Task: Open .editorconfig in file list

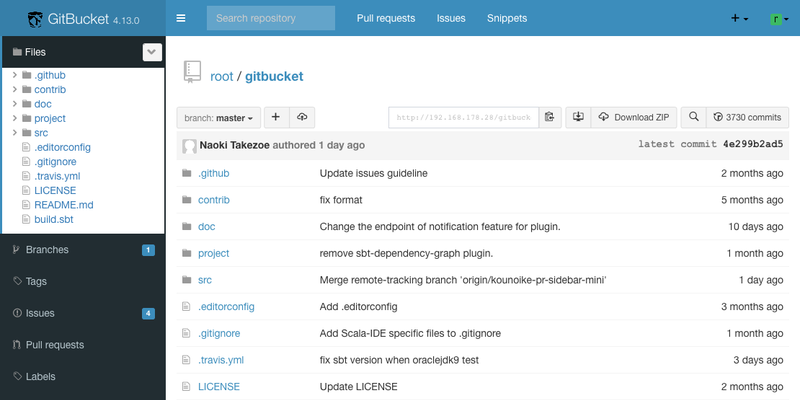Action: click(226, 307)
